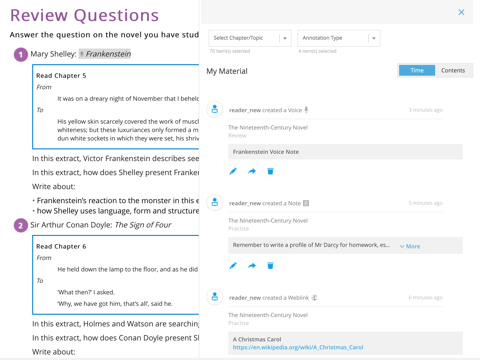
Task: Switch to the Time tab
Action: [417, 70]
